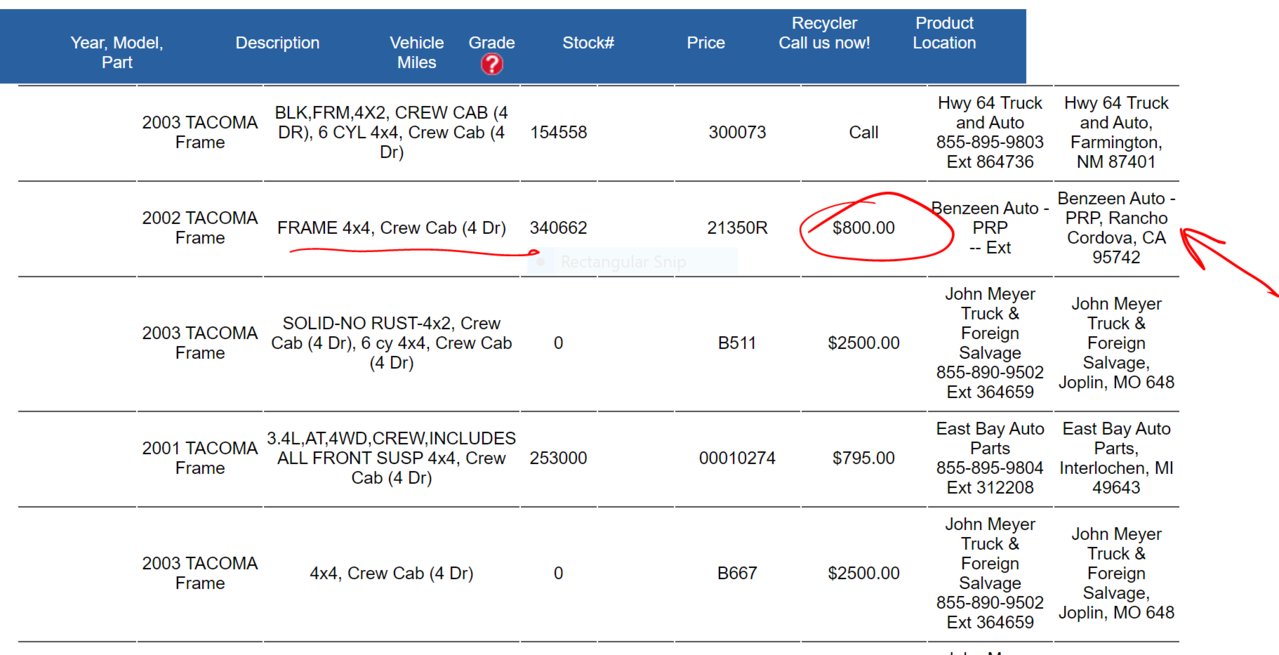
Task: Click Hwy 64 Truck and Auto phone 855-895-9803
Action: coord(990,142)
